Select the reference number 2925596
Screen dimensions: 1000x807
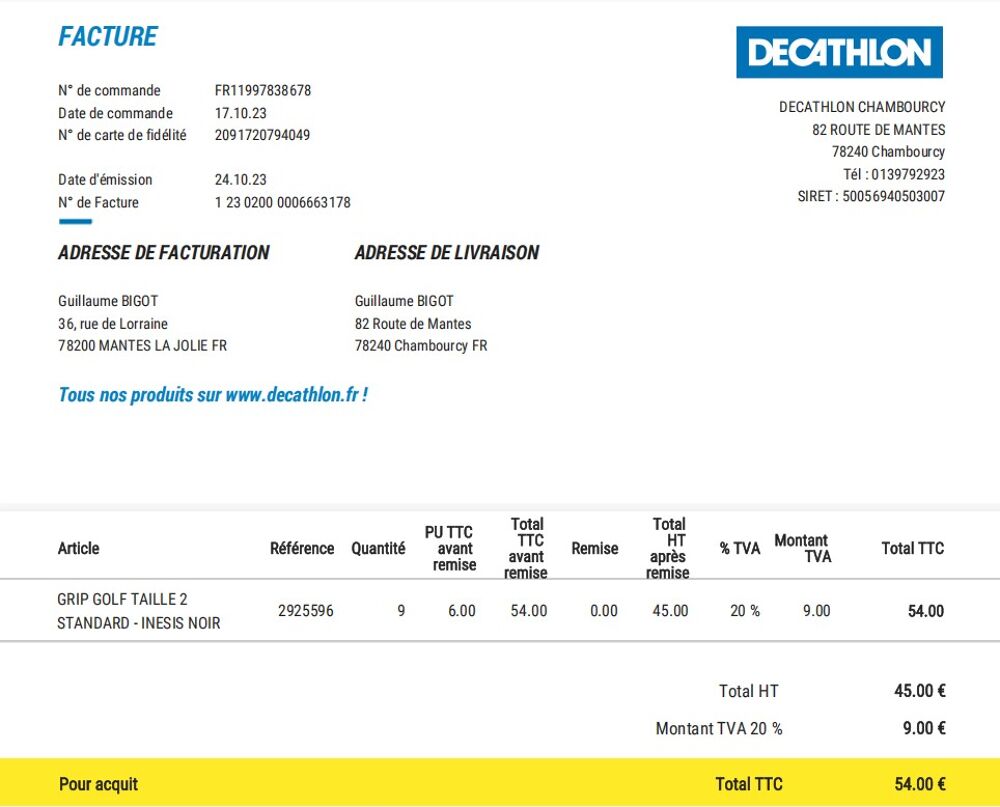pos(305,611)
